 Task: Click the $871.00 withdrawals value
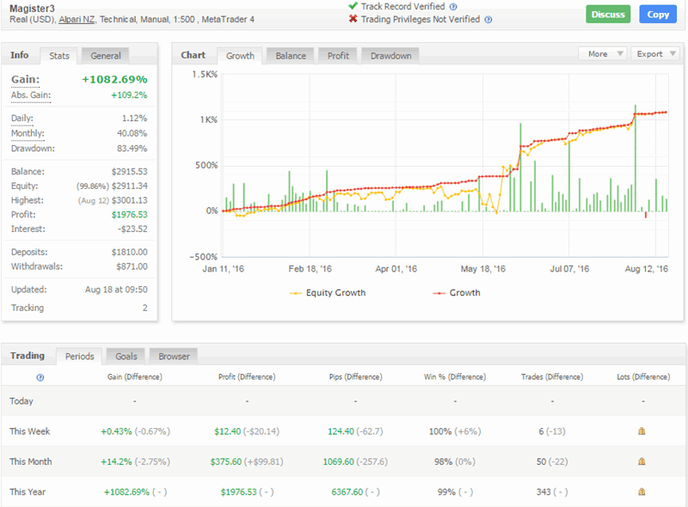[132, 266]
